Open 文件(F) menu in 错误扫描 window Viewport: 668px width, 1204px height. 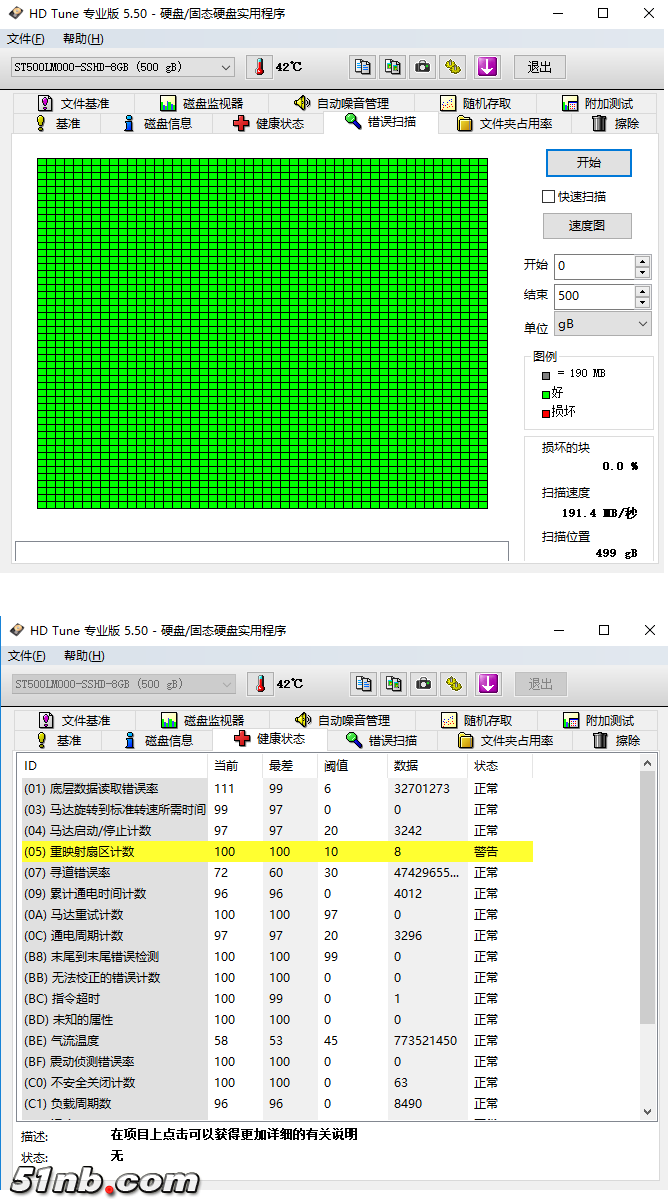point(26,39)
